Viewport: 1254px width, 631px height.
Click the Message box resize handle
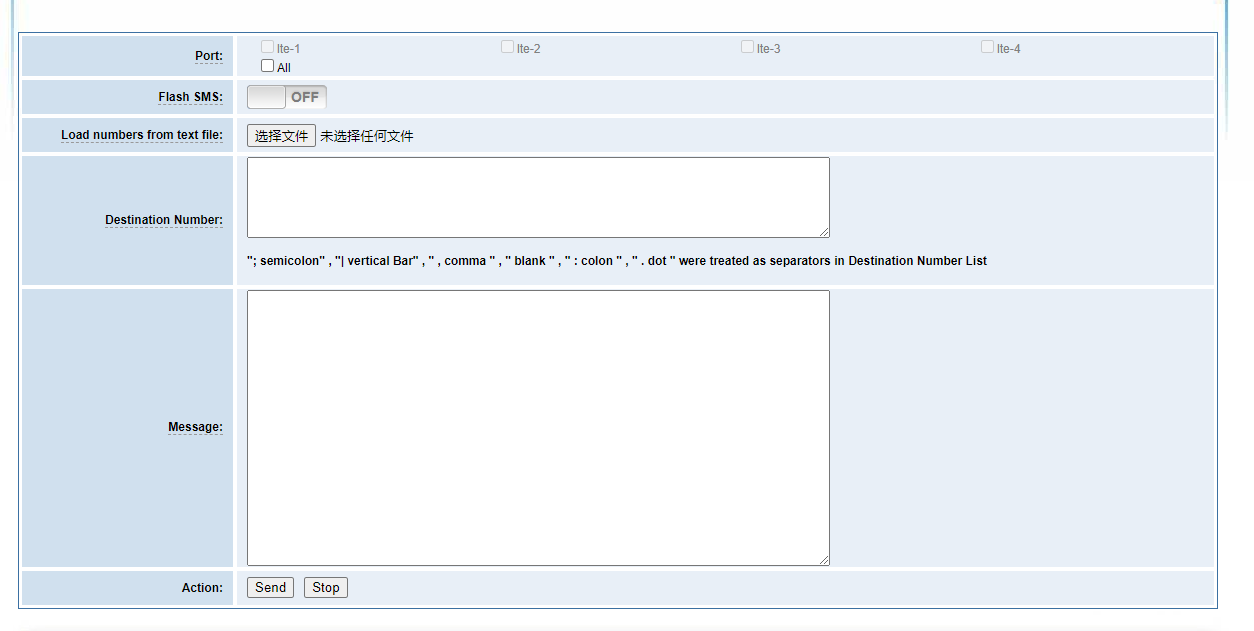click(x=823, y=559)
